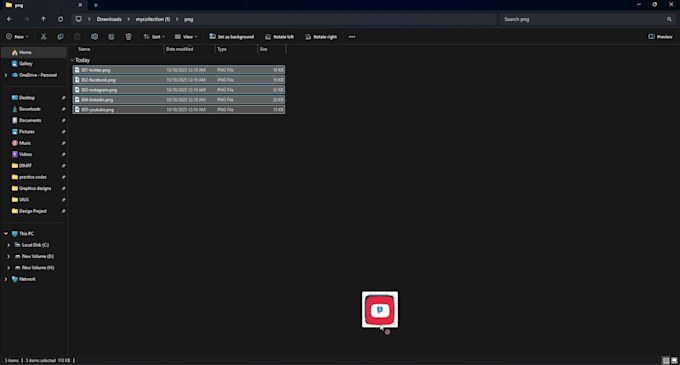Expand the Network tree node
Viewport: 680px width, 365px height.
pos(6,279)
